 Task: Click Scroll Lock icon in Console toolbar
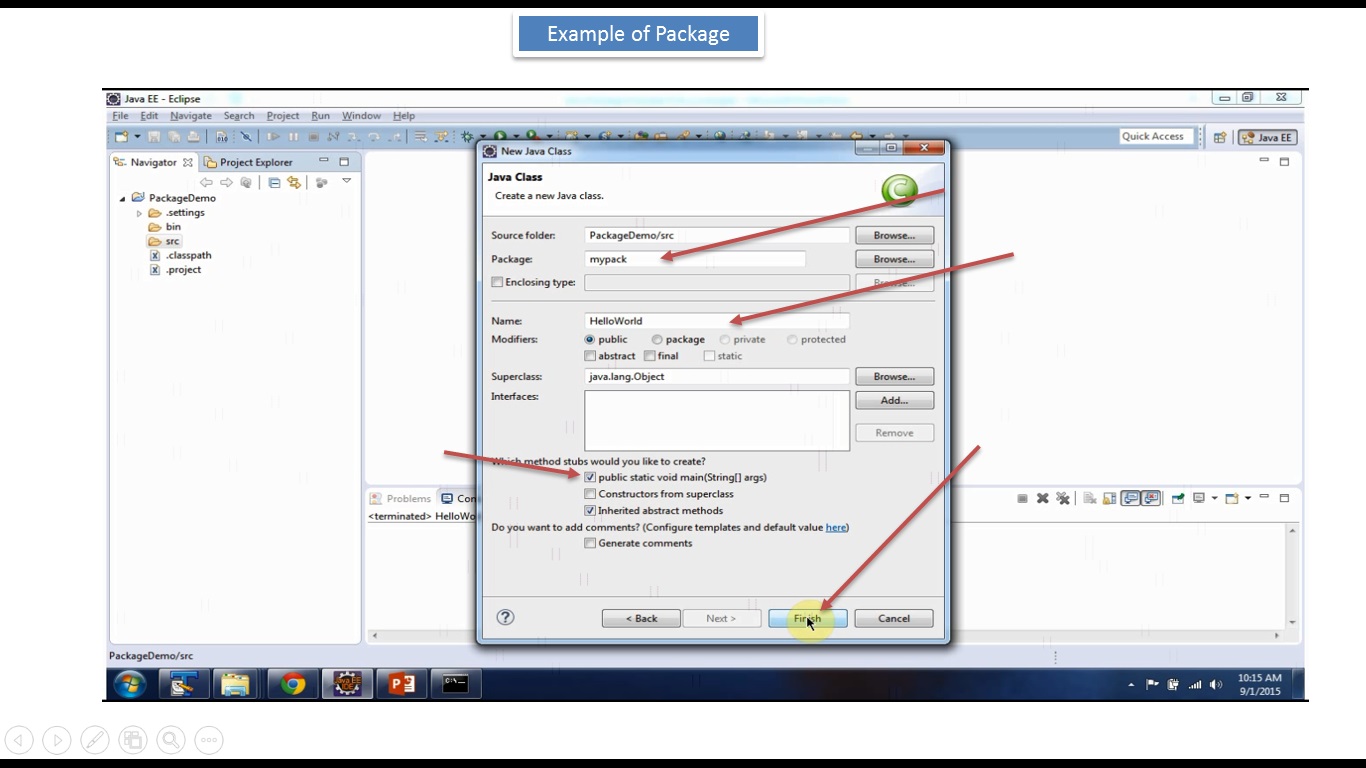(1109, 498)
